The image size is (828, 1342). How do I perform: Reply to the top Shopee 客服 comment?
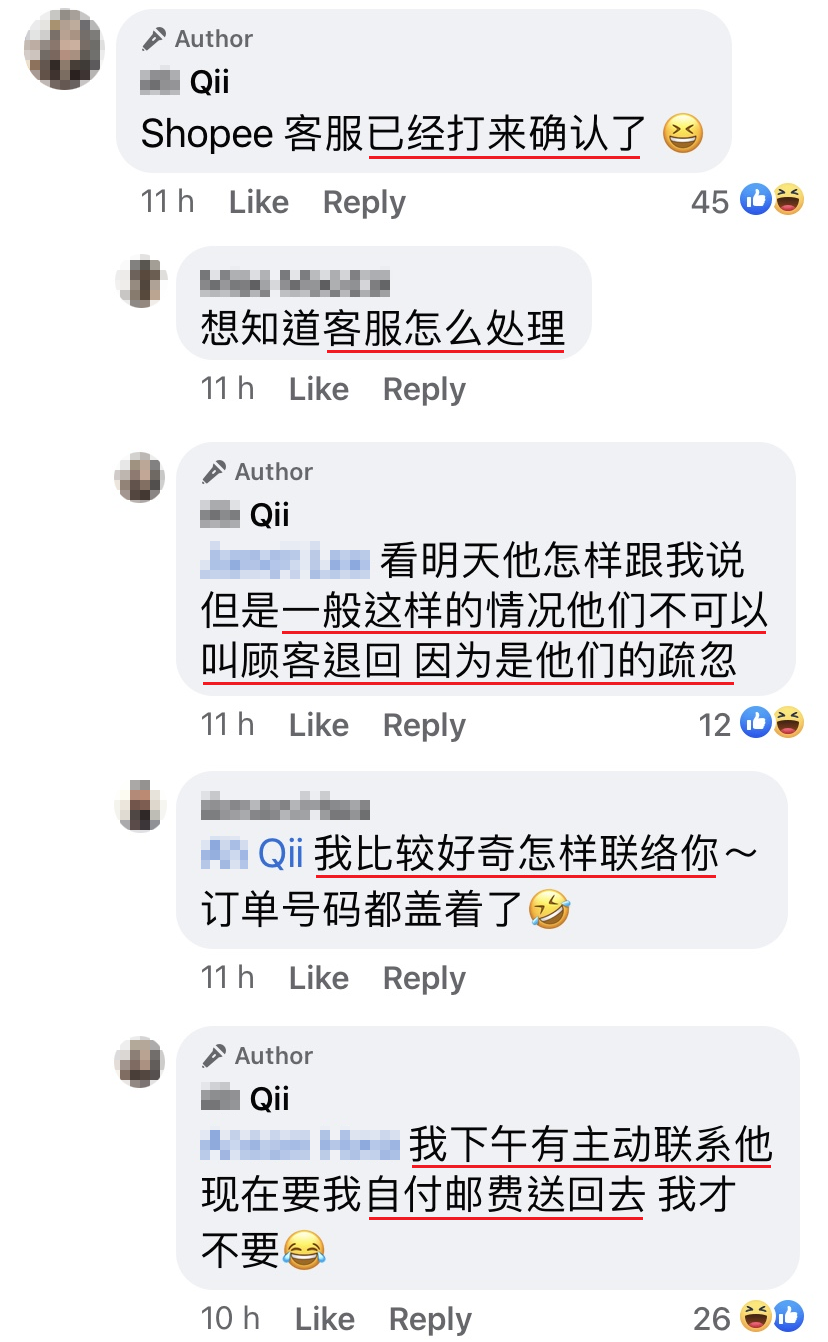(364, 202)
